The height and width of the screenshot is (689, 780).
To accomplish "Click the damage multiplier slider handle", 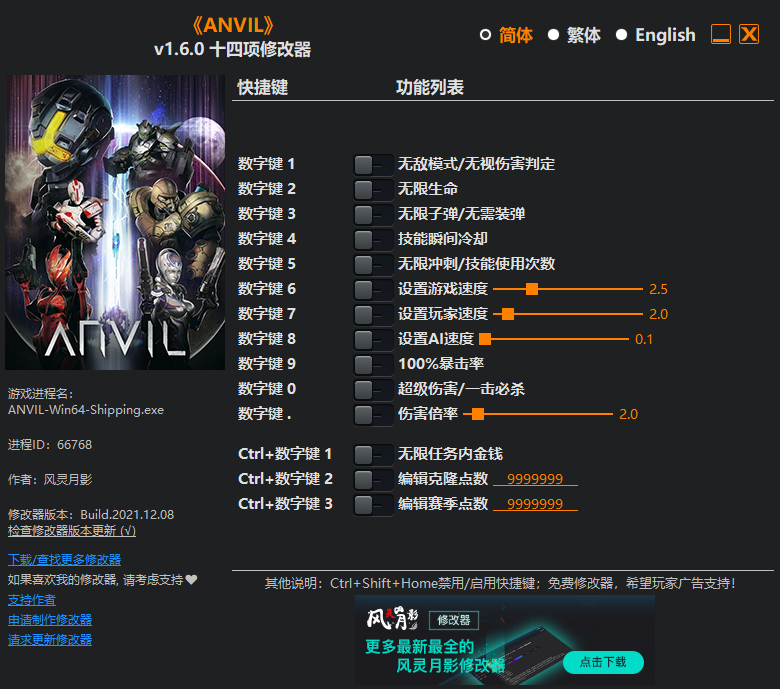I will [478, 414].
